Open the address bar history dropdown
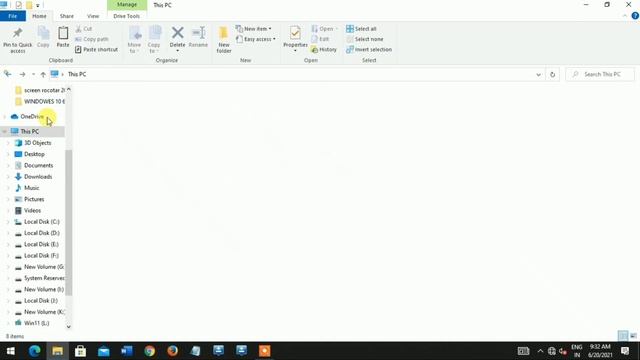The image size is (640, 360). pyautogui.click(x=538, y=75)
